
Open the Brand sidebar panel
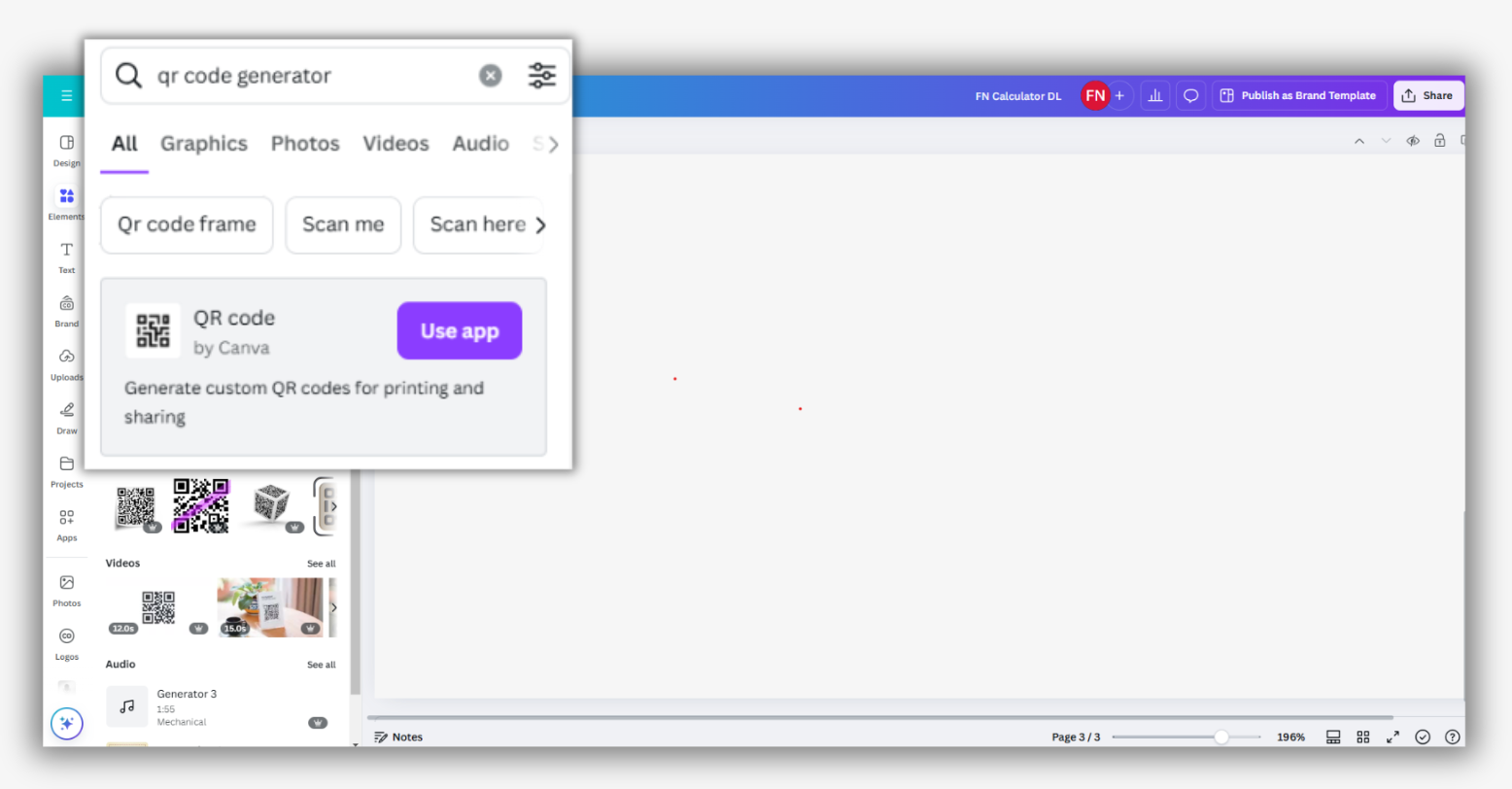click(67, 310)
